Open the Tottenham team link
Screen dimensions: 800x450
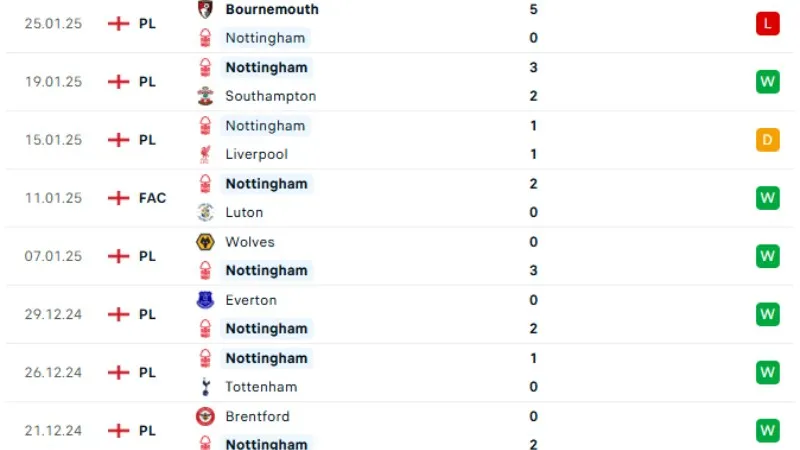pyautogui.click(x=261, y=387)
